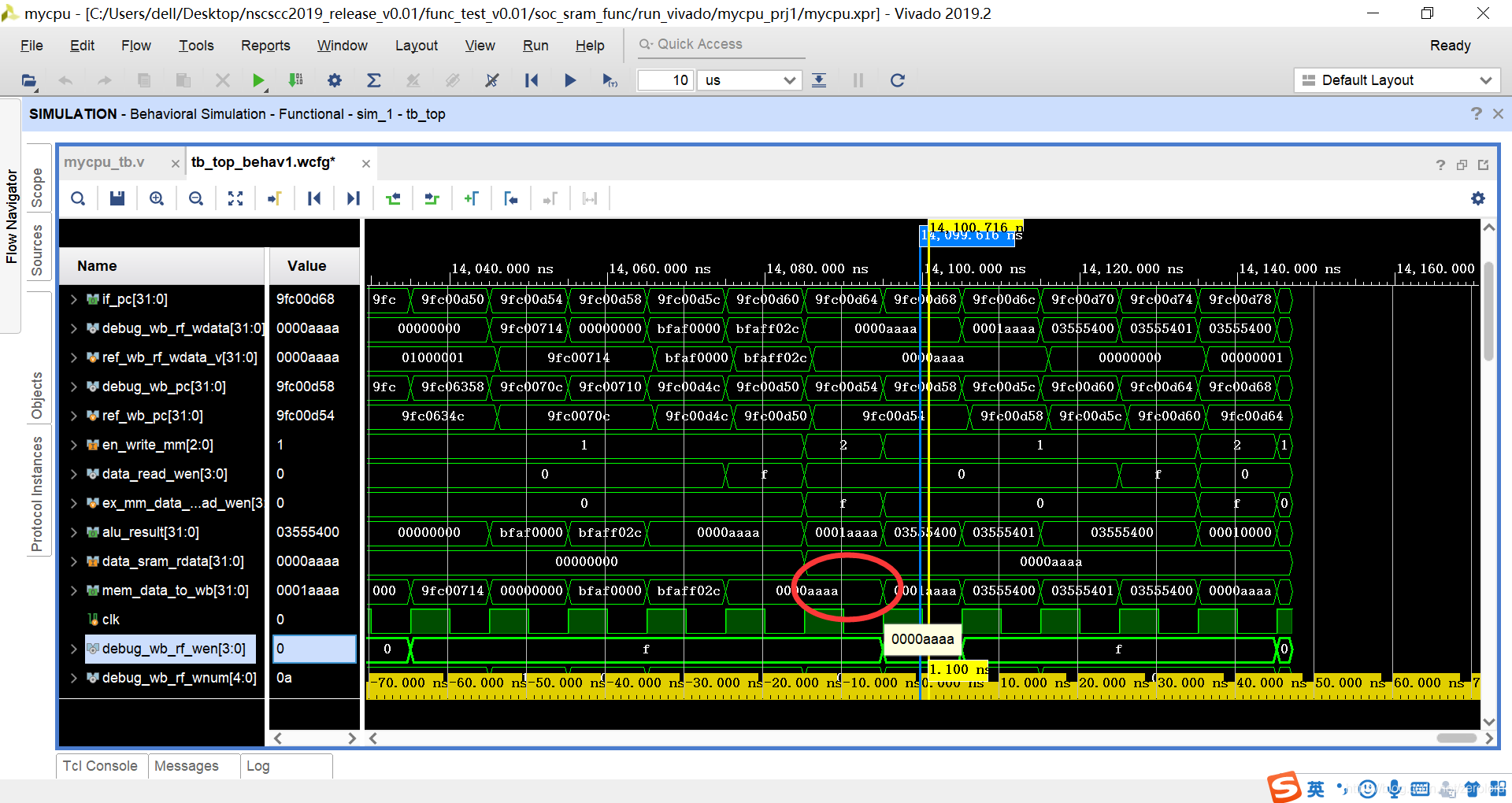
Task: Click the Quick Access search field
Action: 721,44
